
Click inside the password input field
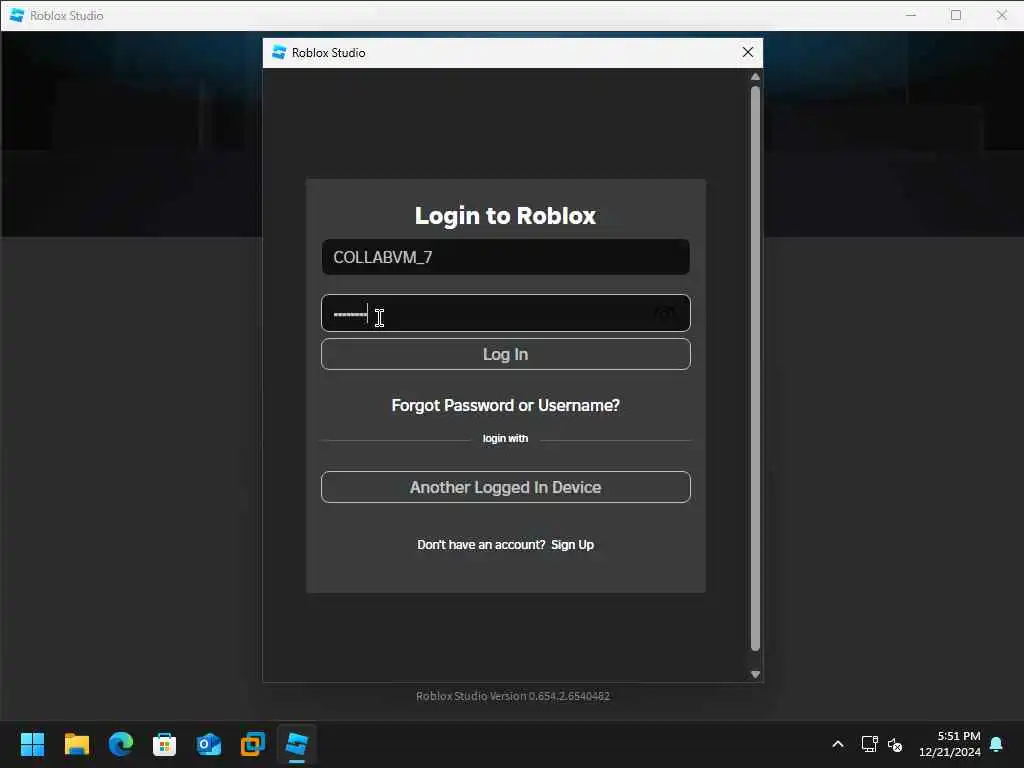point(505,313)
